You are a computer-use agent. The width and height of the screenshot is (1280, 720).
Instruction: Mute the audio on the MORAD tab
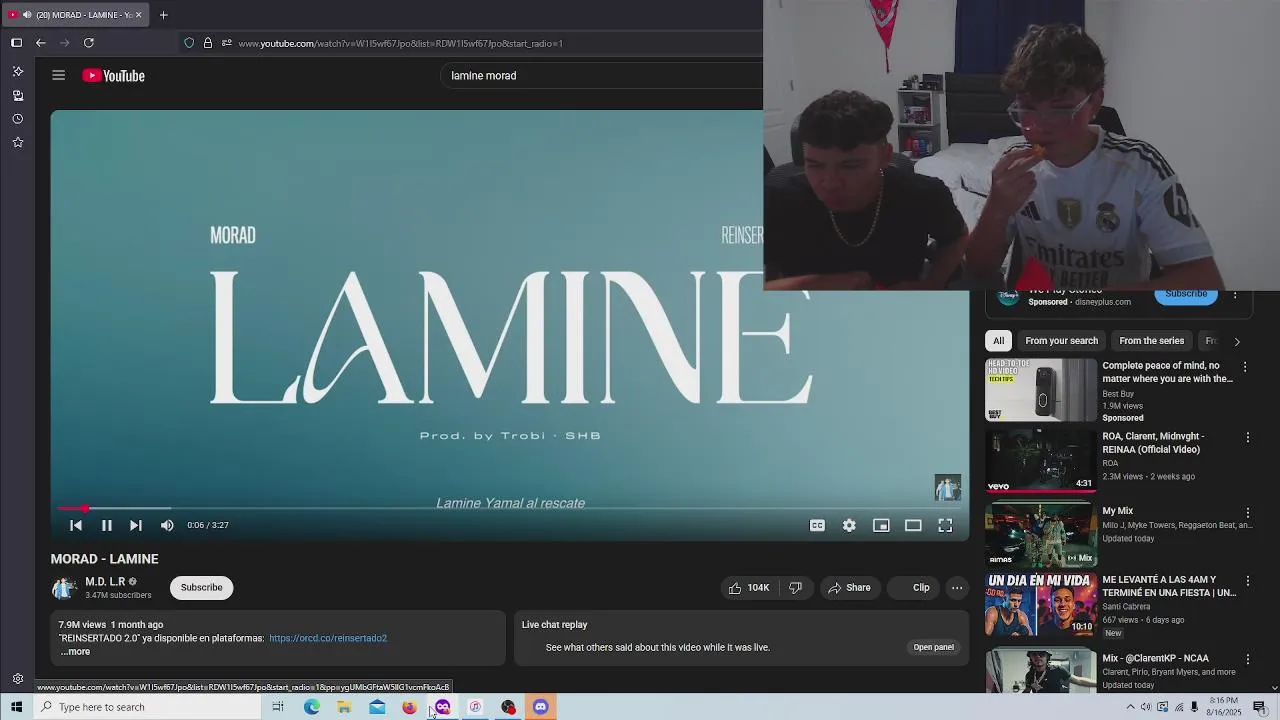[26, 15]
